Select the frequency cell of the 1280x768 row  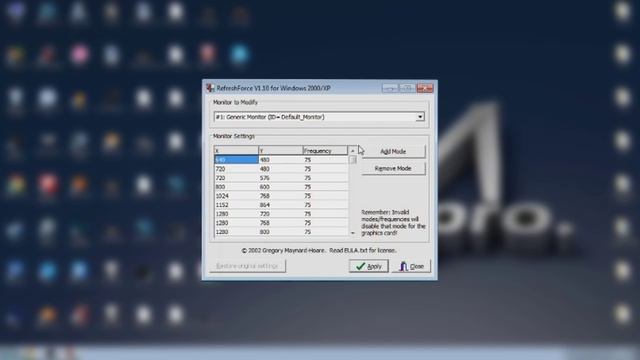pos(325,223)
